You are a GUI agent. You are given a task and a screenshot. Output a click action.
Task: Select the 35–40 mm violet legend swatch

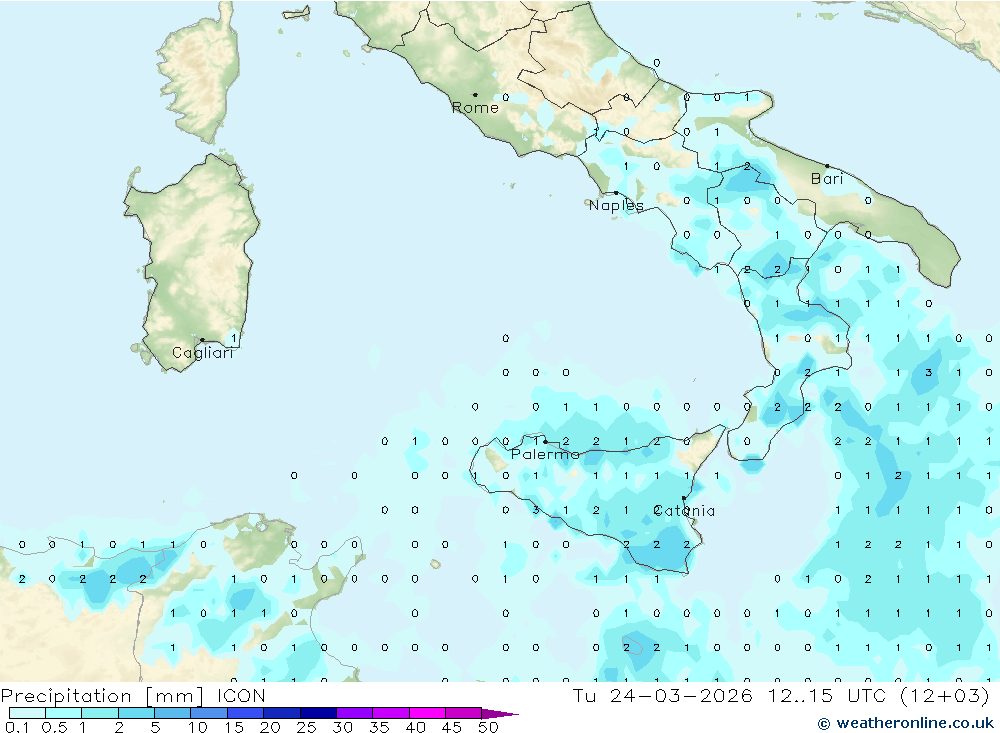[x=391, y=713]
